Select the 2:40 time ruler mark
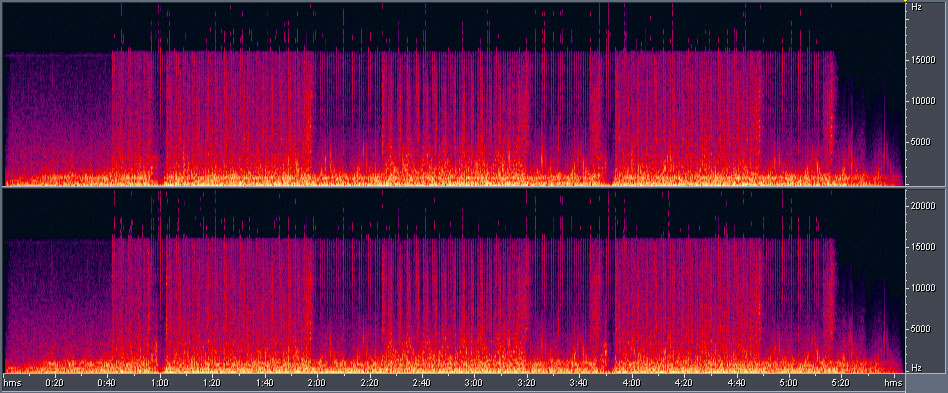The image size is (948, 393). [x=421, y=382]
